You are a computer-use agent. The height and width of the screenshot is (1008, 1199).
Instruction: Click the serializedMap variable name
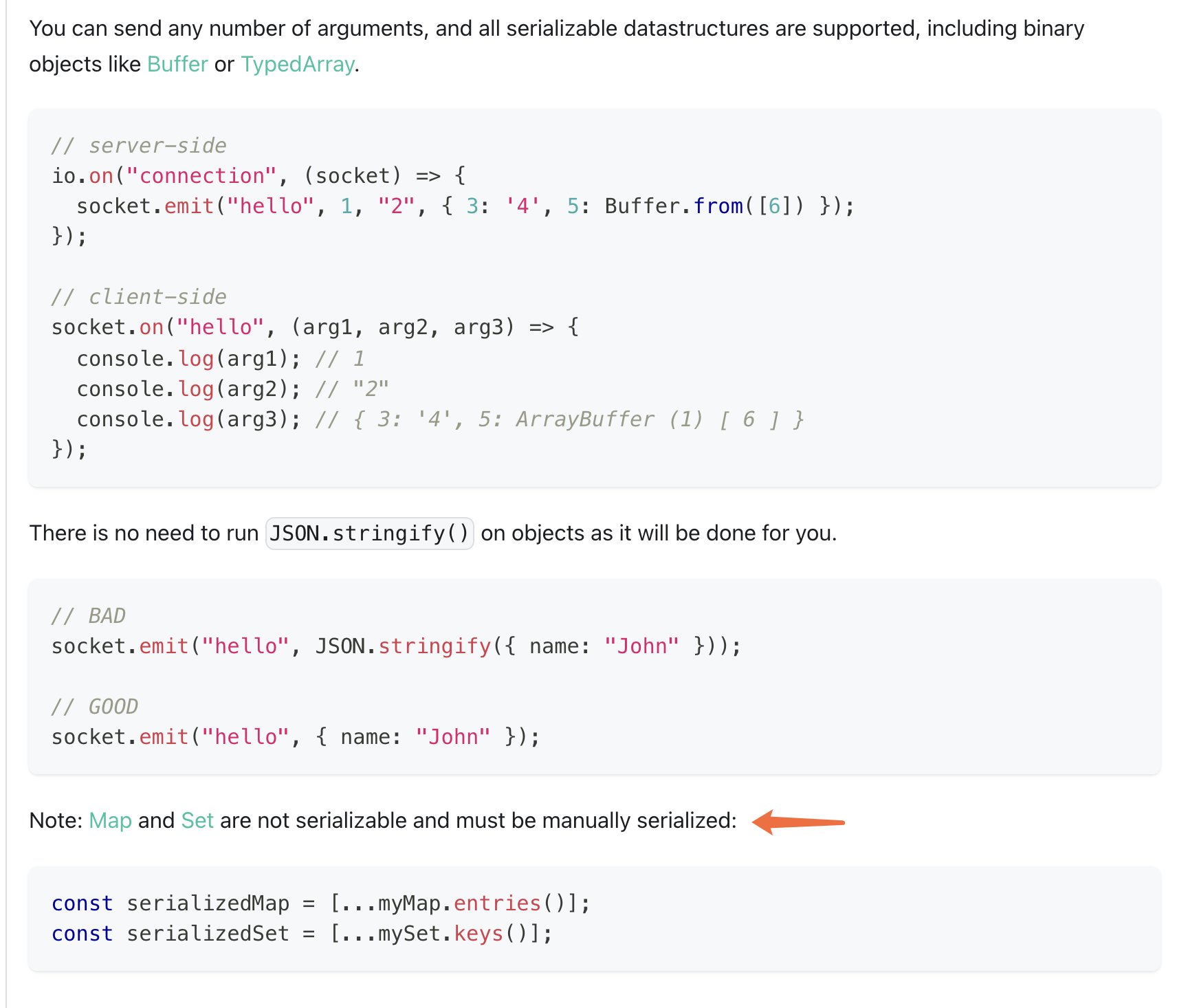pyautogui.click(x=208, y=903)
